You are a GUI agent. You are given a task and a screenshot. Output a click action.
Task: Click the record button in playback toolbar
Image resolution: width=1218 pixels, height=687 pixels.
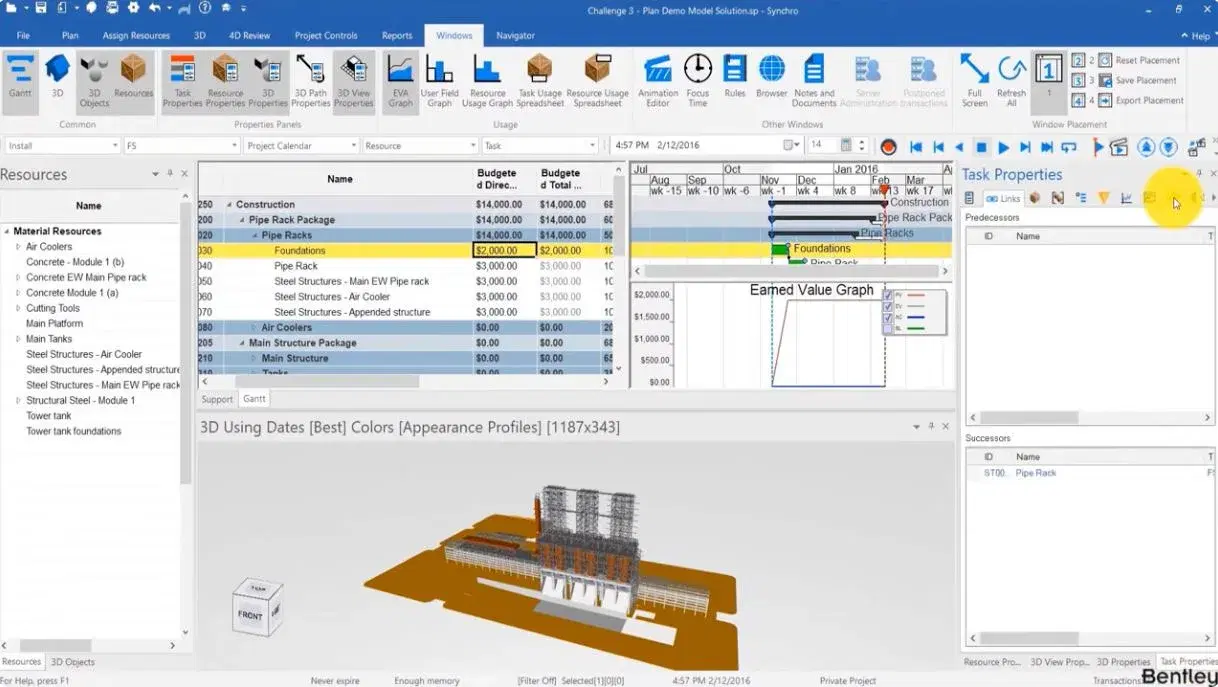click(888, 147)
